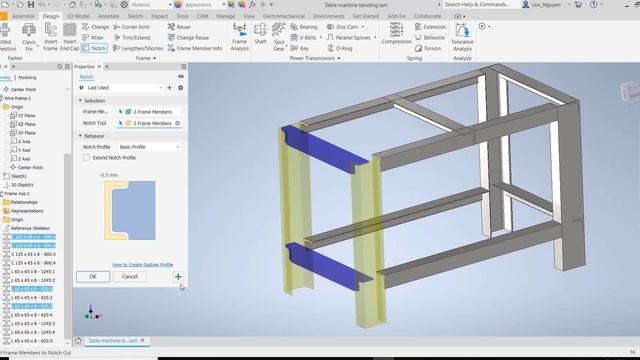The width and height of the screenshot is (640, 360).
Task: Open the fx parameters icon
Action: coord(252,4)
